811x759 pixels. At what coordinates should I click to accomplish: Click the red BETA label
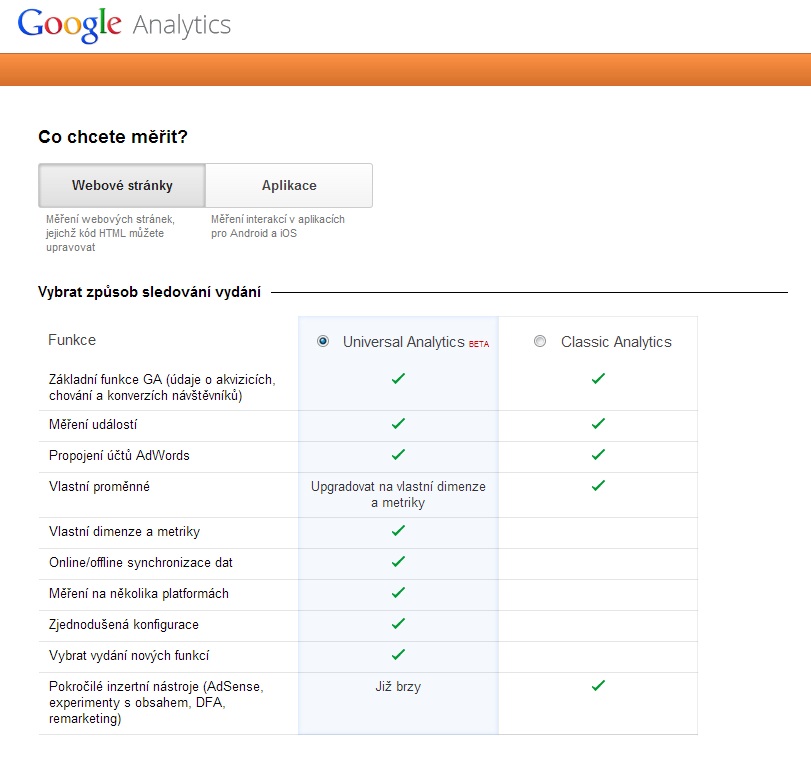(479, 343)
